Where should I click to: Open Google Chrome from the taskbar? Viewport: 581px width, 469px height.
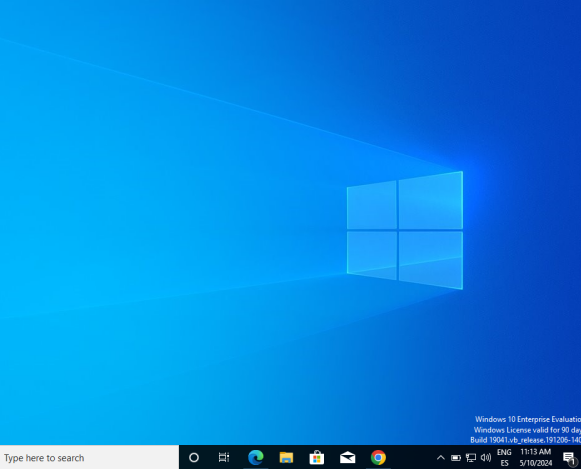378,458
